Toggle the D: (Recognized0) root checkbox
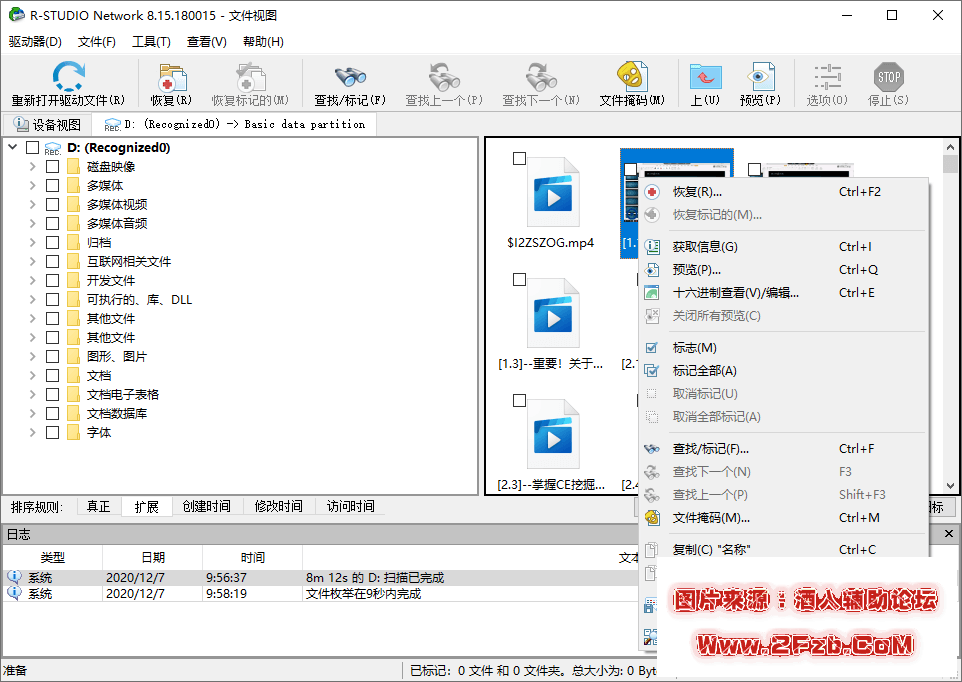The height and width of the screenshot is (682, 962). click(33, 148)
